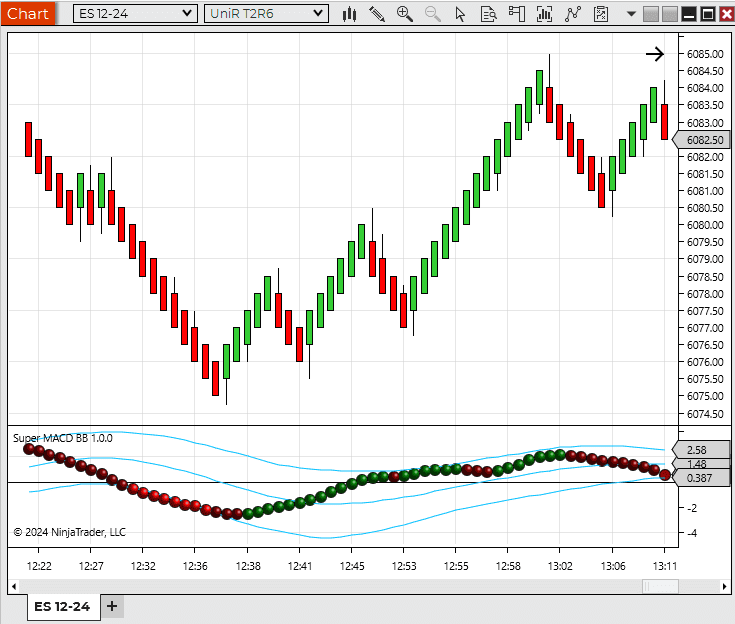
Task: Open the chart properties icon
Action: point(600,14)
